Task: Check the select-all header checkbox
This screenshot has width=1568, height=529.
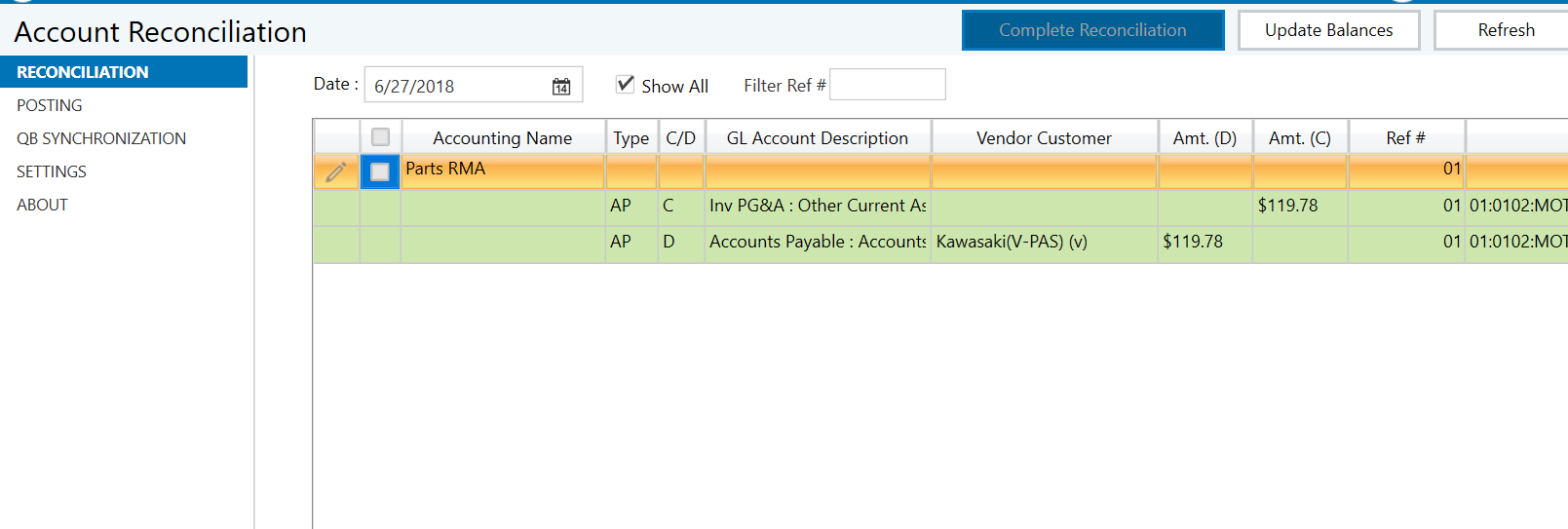Action: coord(380,137)
